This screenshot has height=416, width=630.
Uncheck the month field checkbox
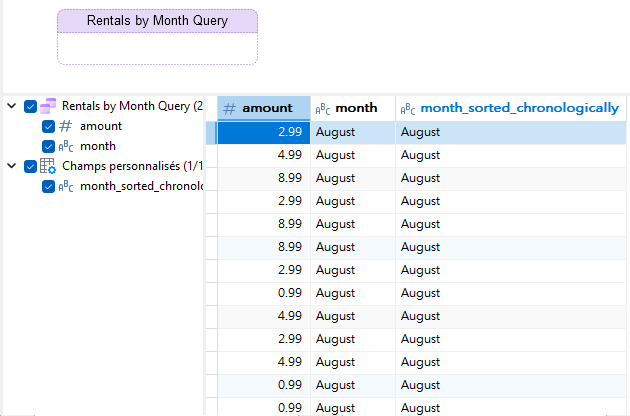(48, 147)
